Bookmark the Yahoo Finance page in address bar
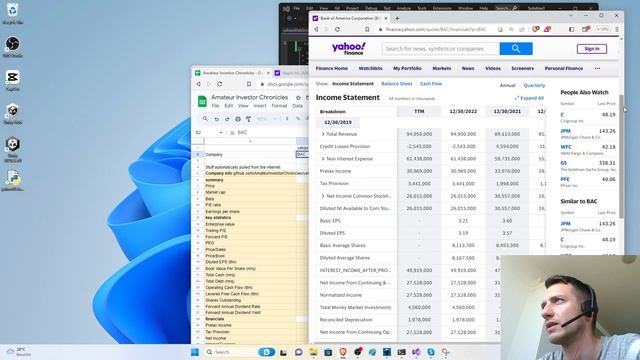 [367, 29]
